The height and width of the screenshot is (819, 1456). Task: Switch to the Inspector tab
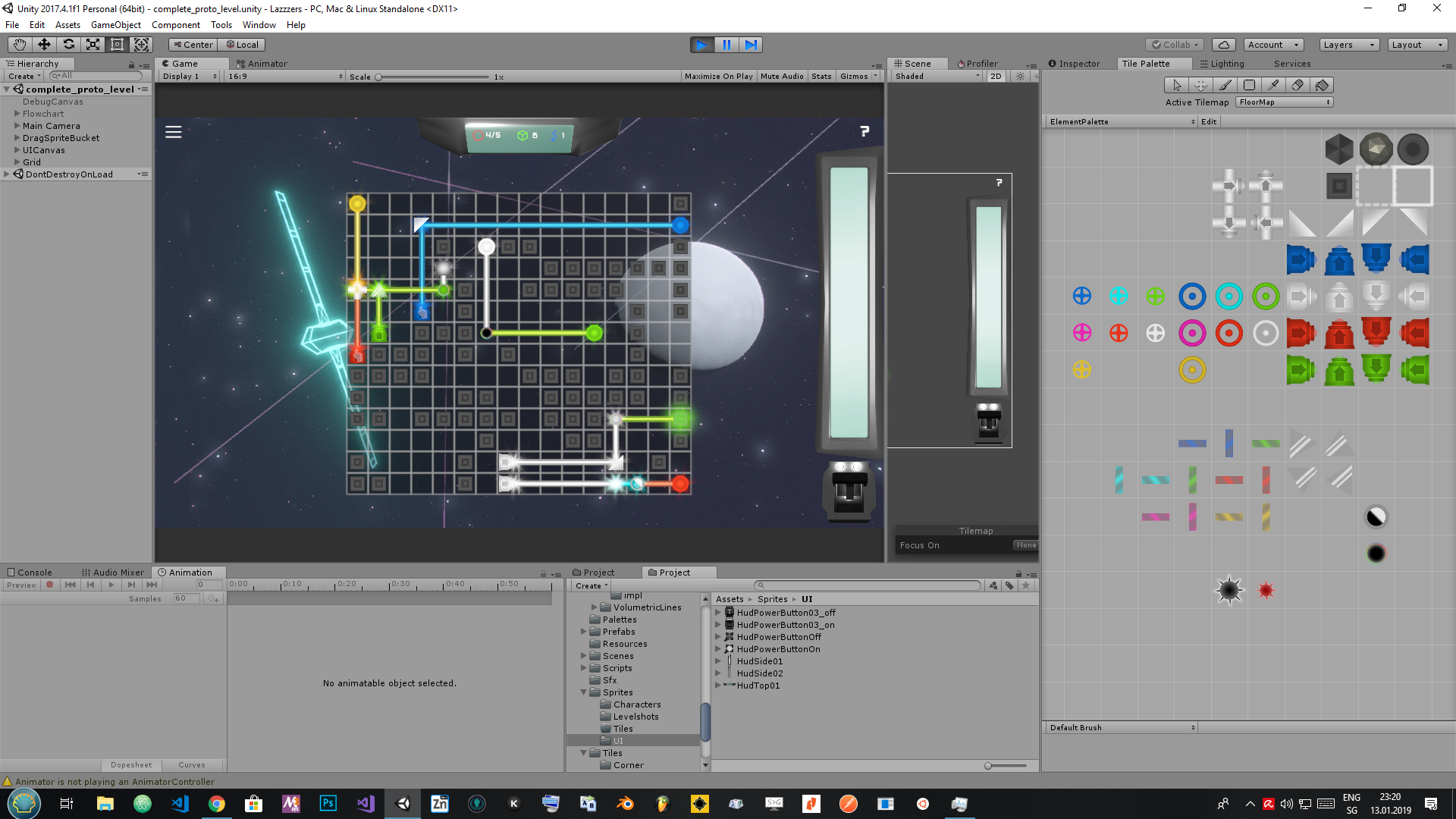click(x=1075, y=64)
